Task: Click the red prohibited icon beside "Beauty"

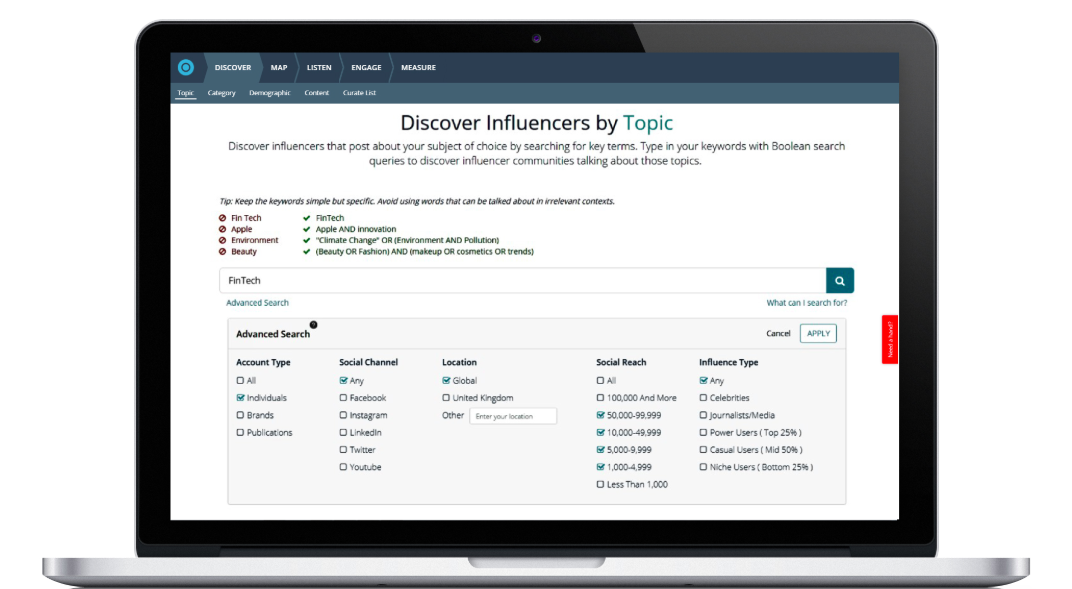Action: click(222, 251)
